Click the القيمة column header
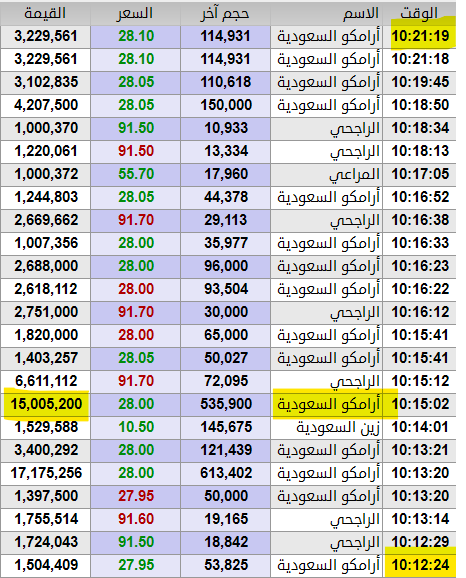 (x=45, y=14)
